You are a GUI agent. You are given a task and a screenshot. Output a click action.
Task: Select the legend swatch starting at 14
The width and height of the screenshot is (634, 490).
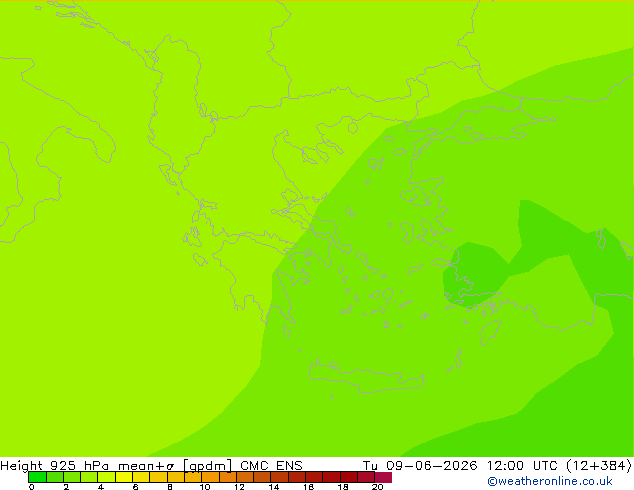pyautogui.click(x=279, y=477)
